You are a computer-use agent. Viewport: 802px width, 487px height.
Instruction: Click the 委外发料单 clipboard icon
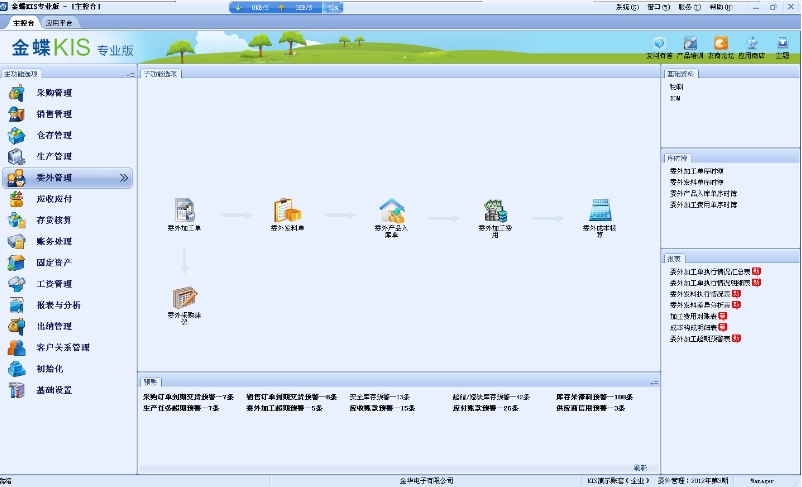coord(287,210)
